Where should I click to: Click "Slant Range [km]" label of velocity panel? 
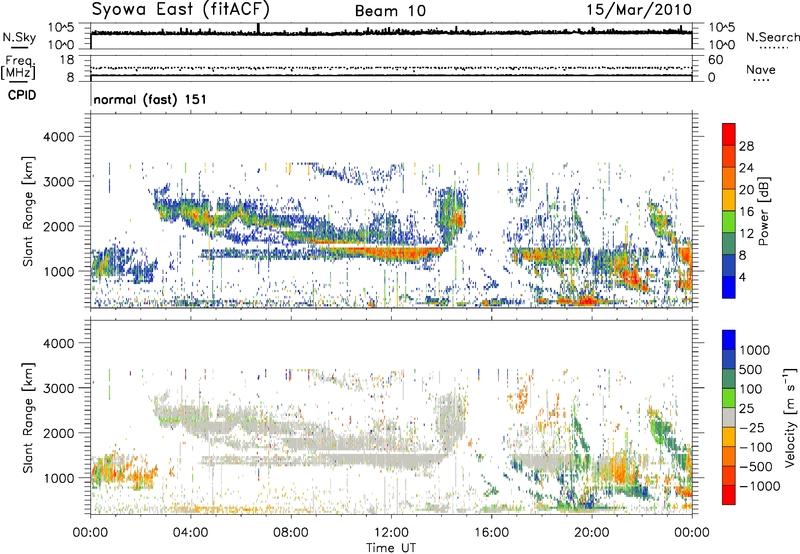point(28,418)
